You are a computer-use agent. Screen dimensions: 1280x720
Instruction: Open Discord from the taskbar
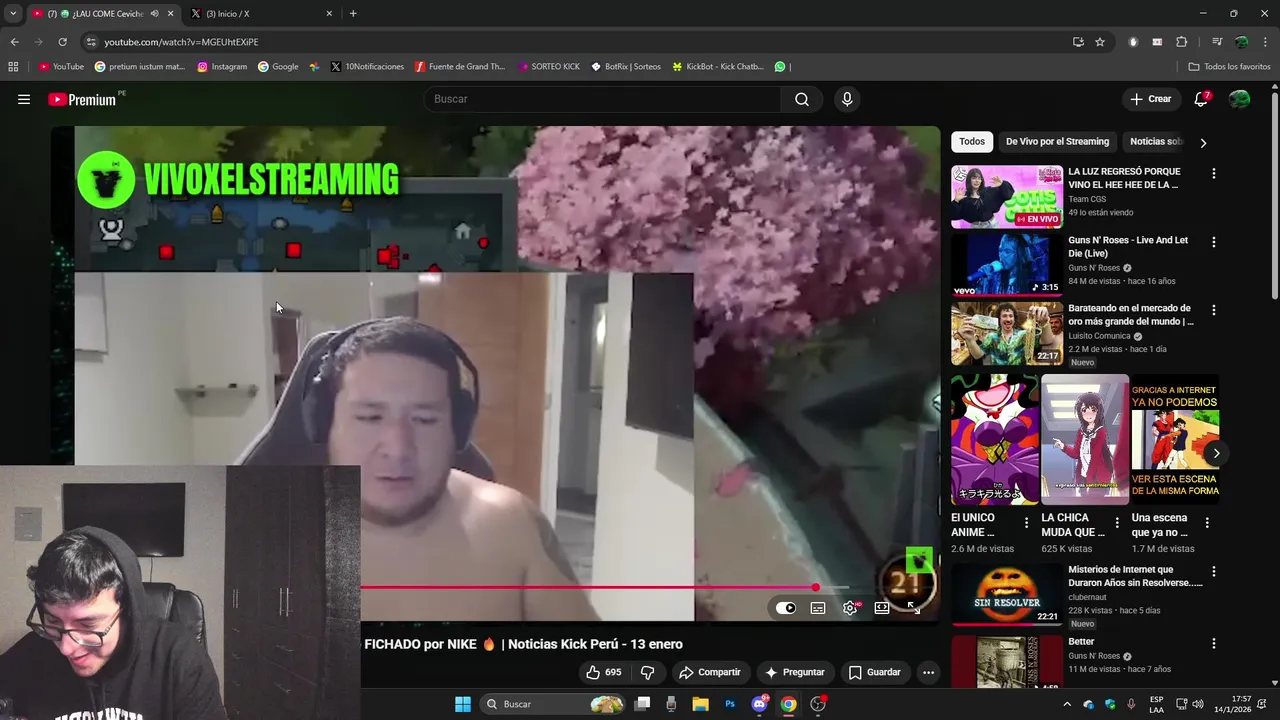click(759, 704)
